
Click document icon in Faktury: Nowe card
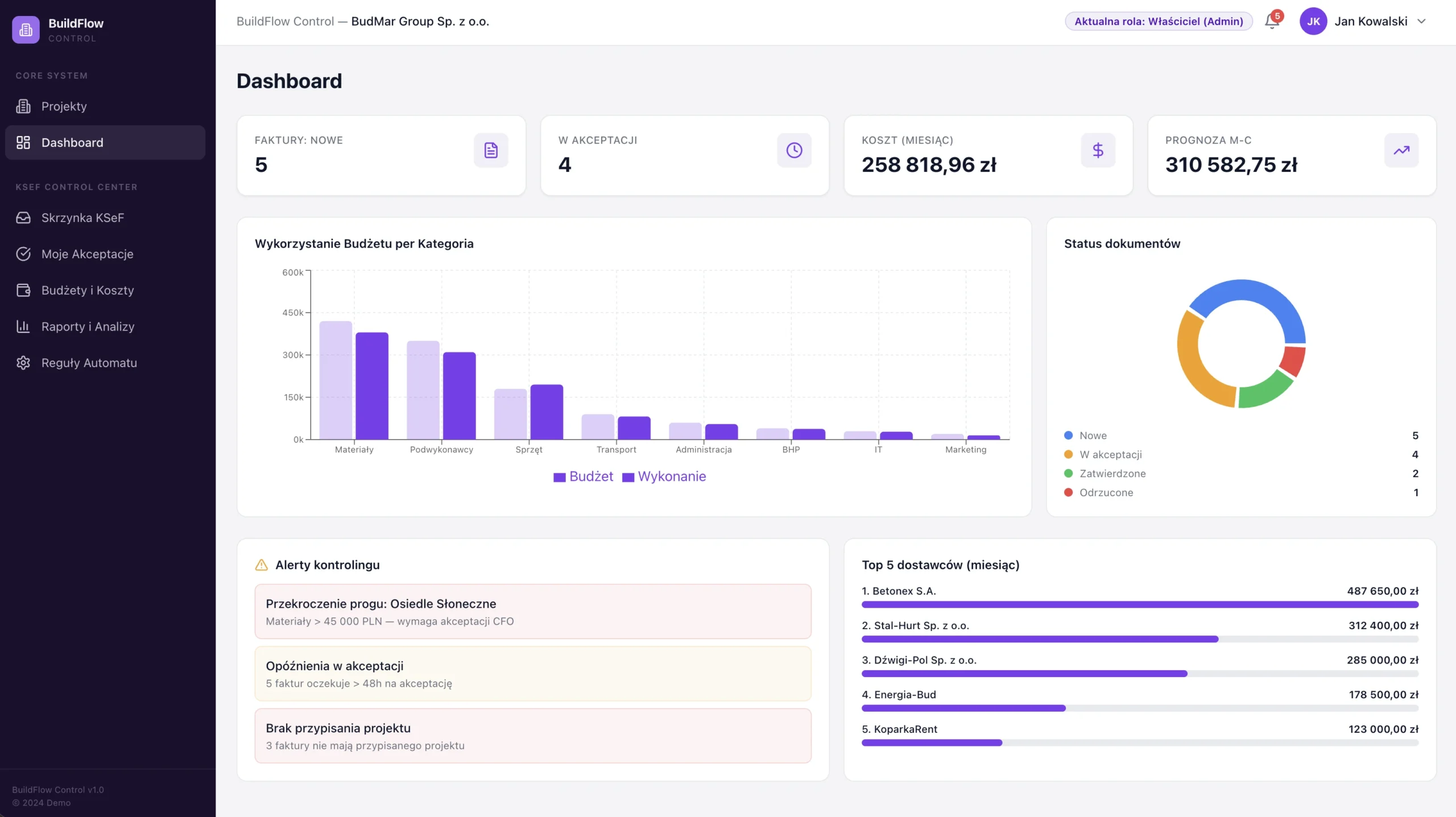pos(491,150)
